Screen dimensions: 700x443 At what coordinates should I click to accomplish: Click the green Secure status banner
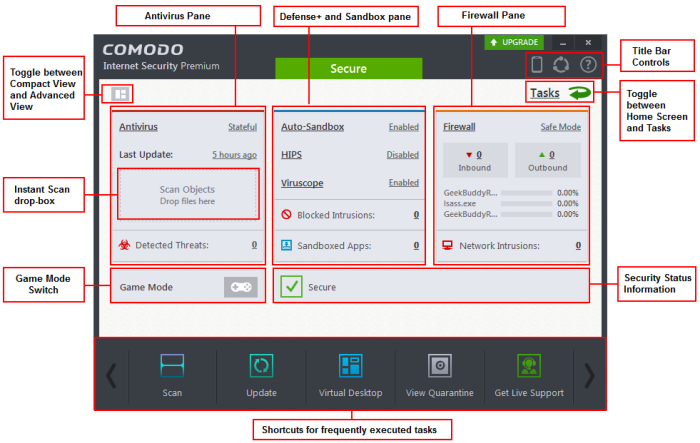[x=349, y=68]
